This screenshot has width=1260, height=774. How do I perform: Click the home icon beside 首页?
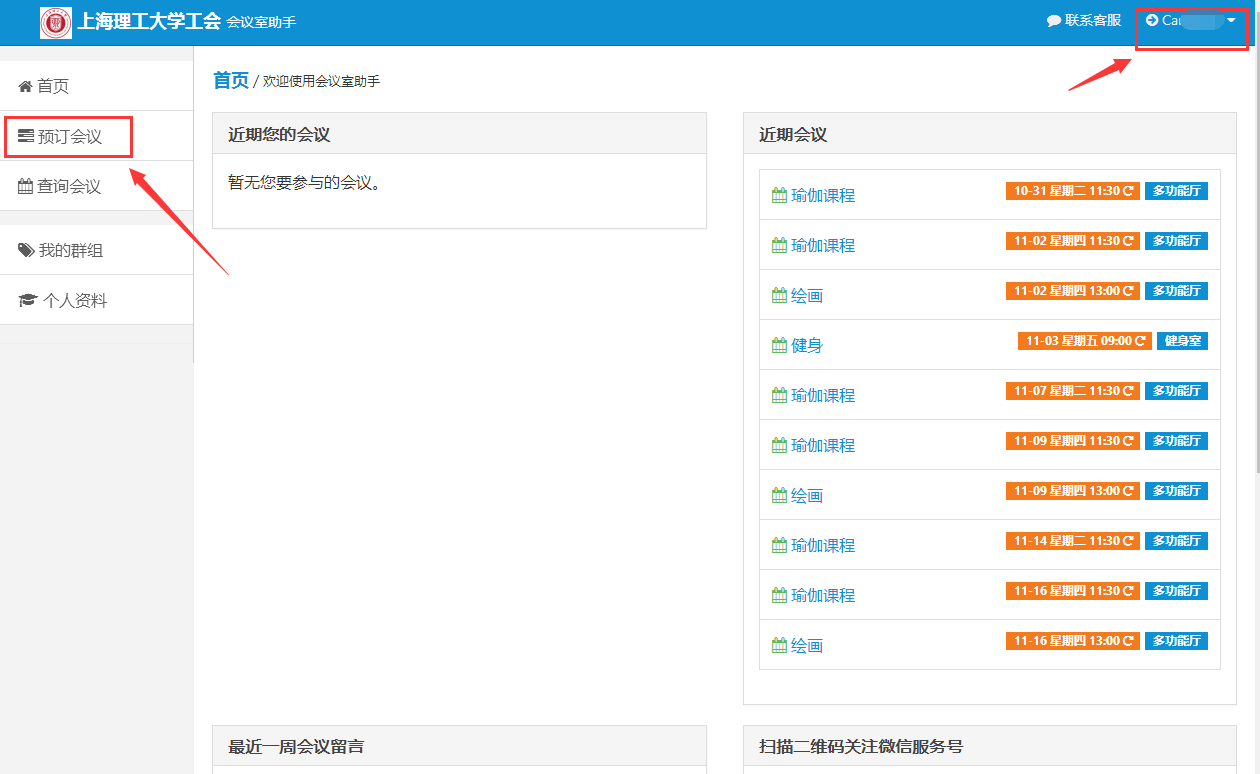click(26, 87)
